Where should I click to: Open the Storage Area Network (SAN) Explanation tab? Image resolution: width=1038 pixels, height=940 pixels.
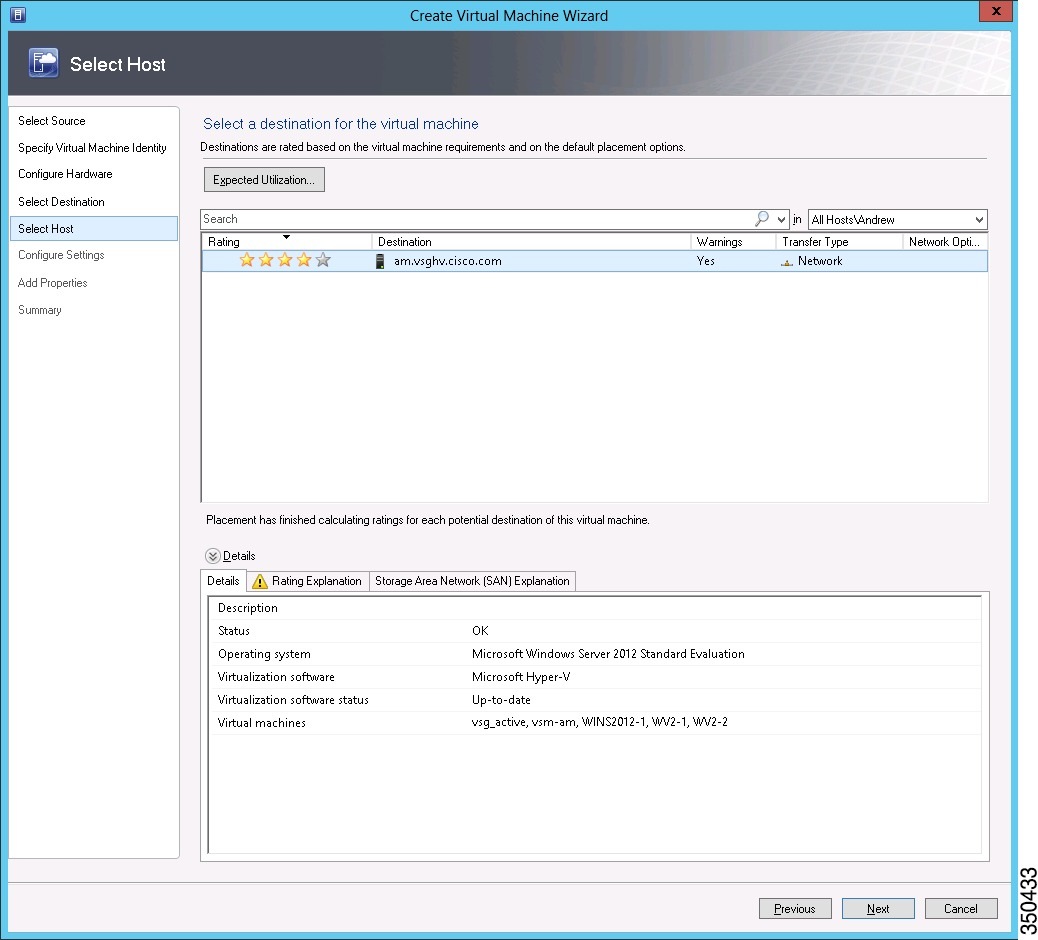472,581
